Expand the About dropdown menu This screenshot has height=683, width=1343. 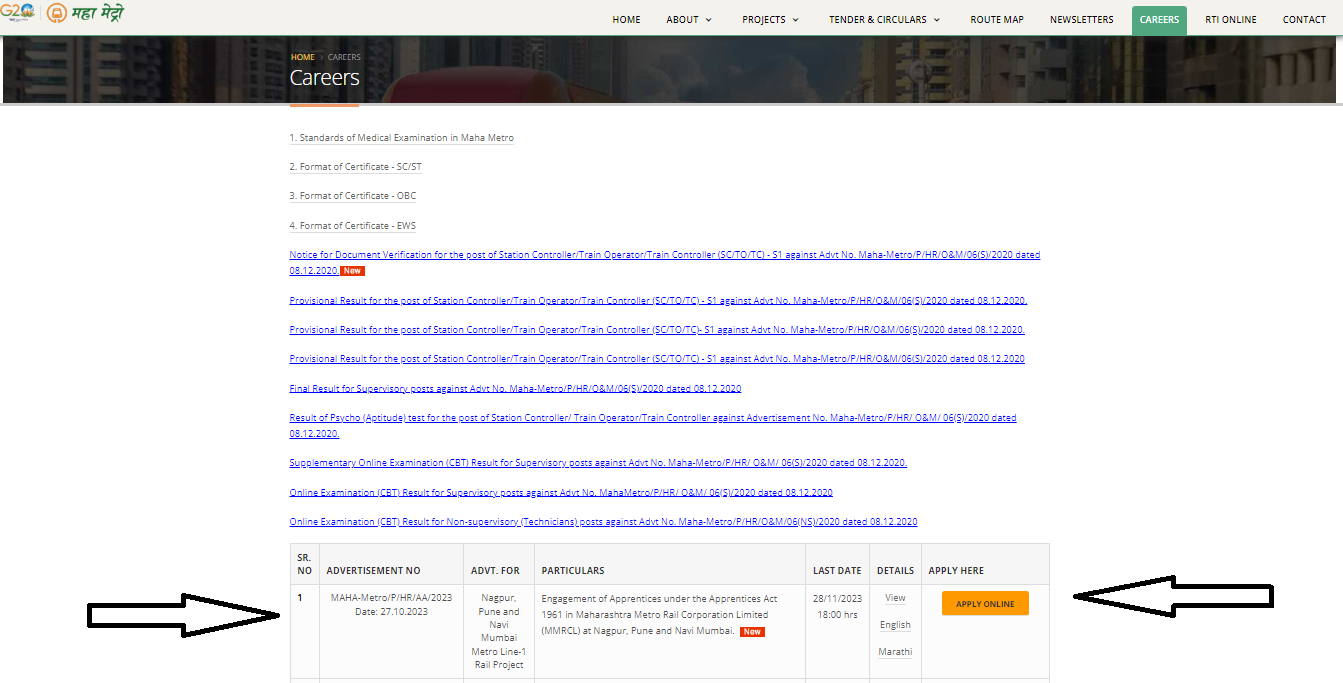point(689,20)
